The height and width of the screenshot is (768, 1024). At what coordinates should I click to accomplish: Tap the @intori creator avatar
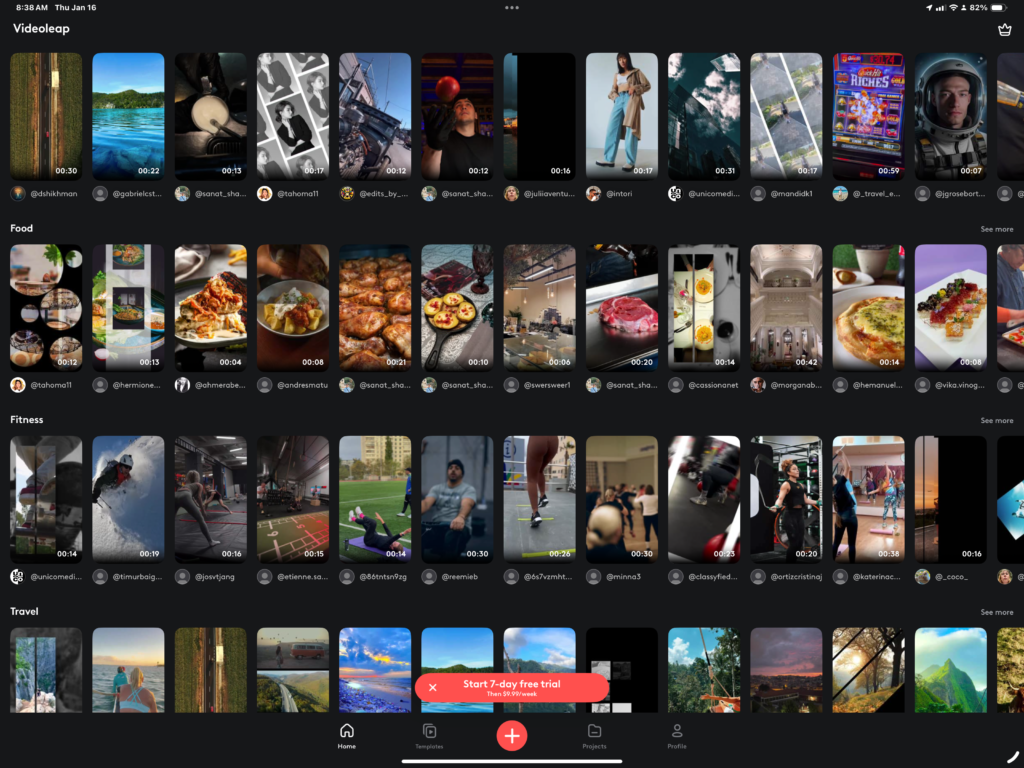[x=594, y=194]
